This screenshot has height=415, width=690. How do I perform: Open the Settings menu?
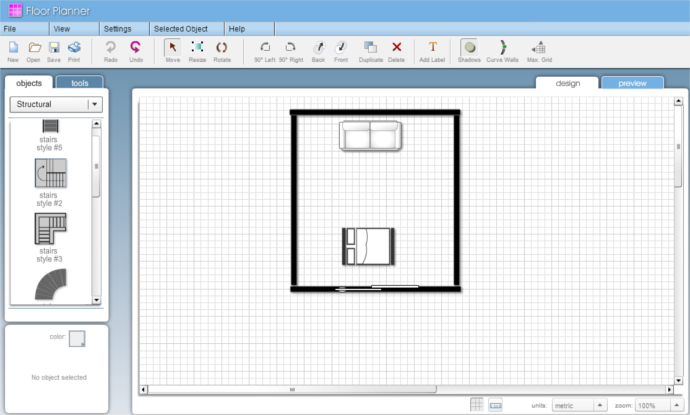pyautogui.click(x=125, y=29)
